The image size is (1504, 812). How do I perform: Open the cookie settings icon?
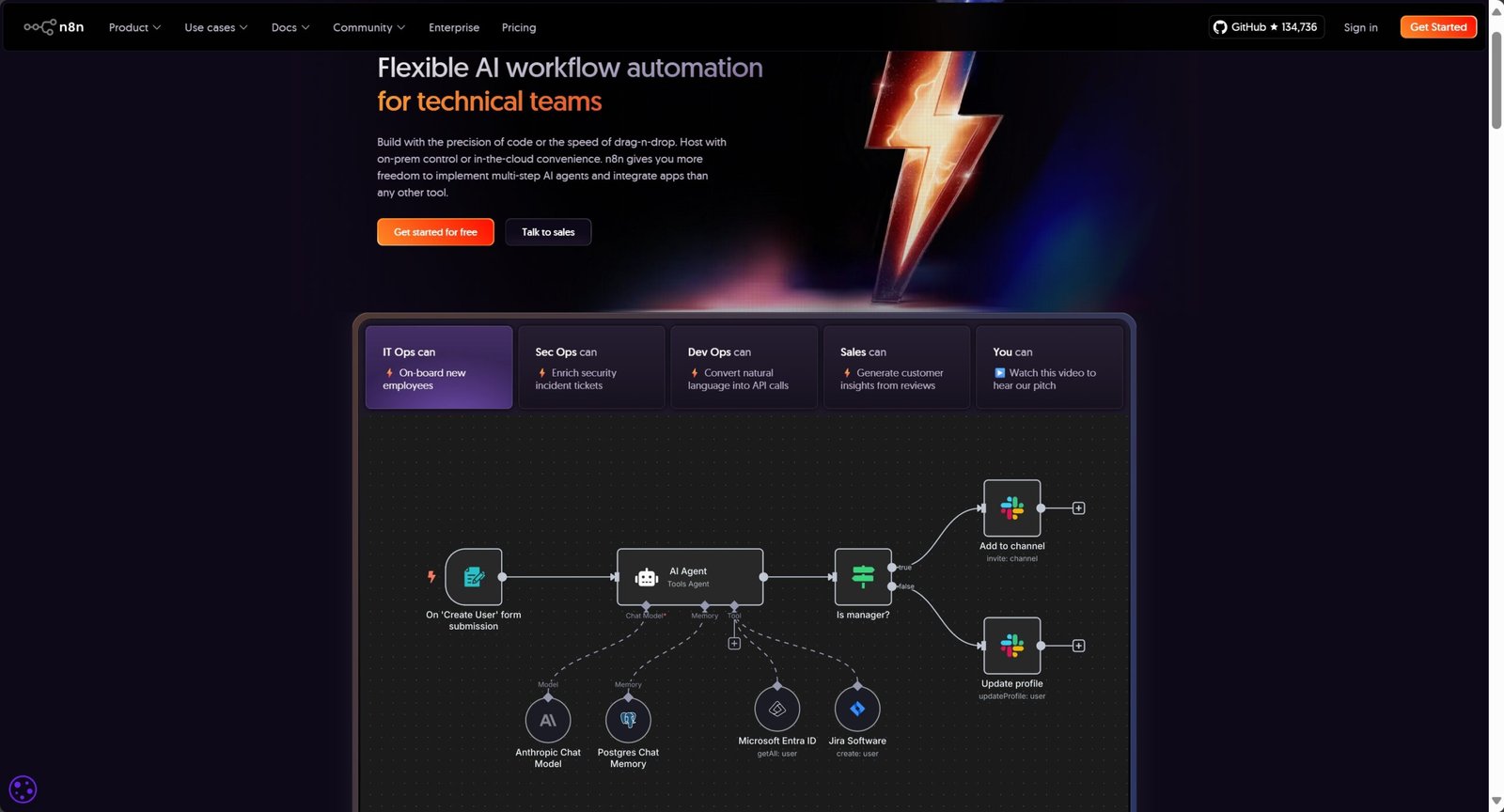(23, 789)
